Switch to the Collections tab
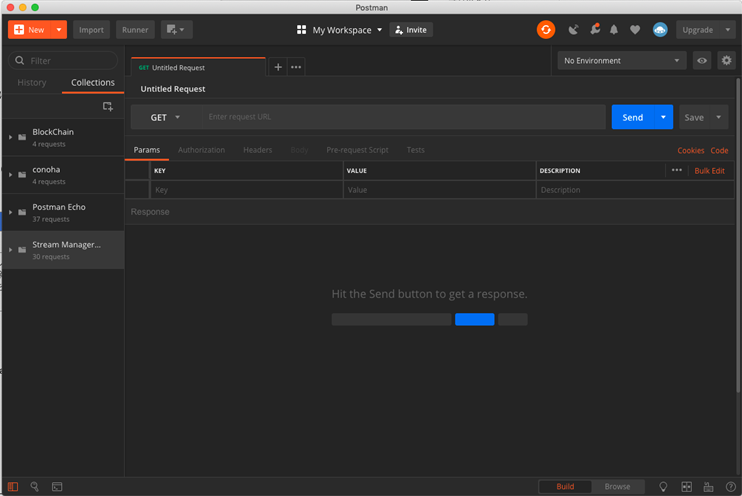Screen dimensions: 742x496 click(93, 82)
